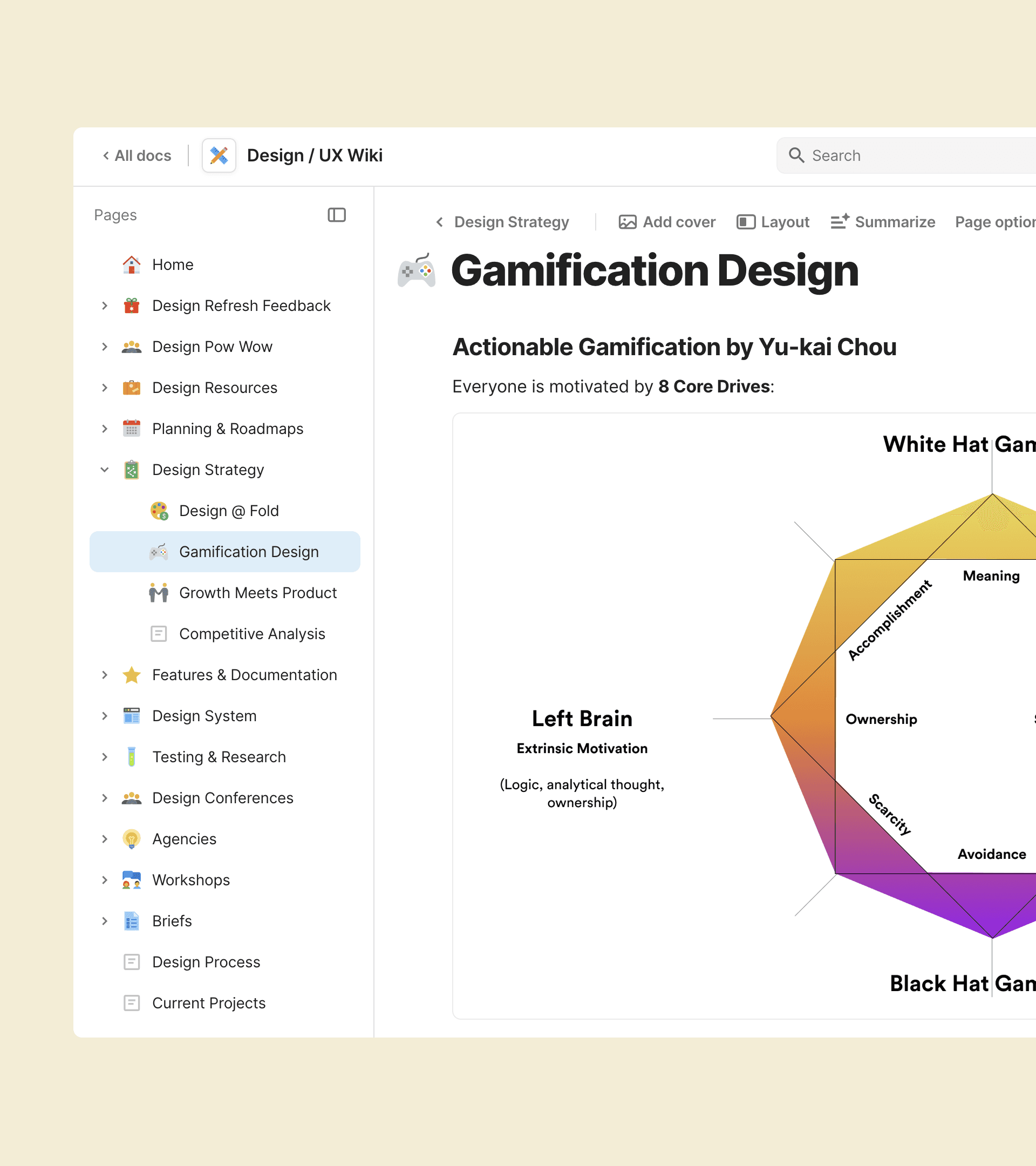Expand the Testing & Research section
1036x1166 pixels.
[x=104, y=757]
